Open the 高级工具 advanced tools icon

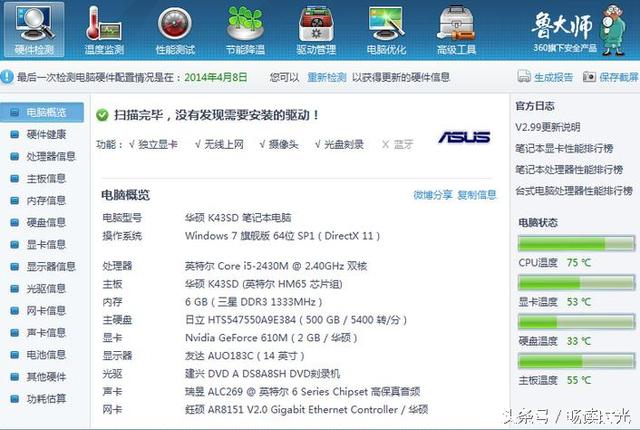click(456, 28)
